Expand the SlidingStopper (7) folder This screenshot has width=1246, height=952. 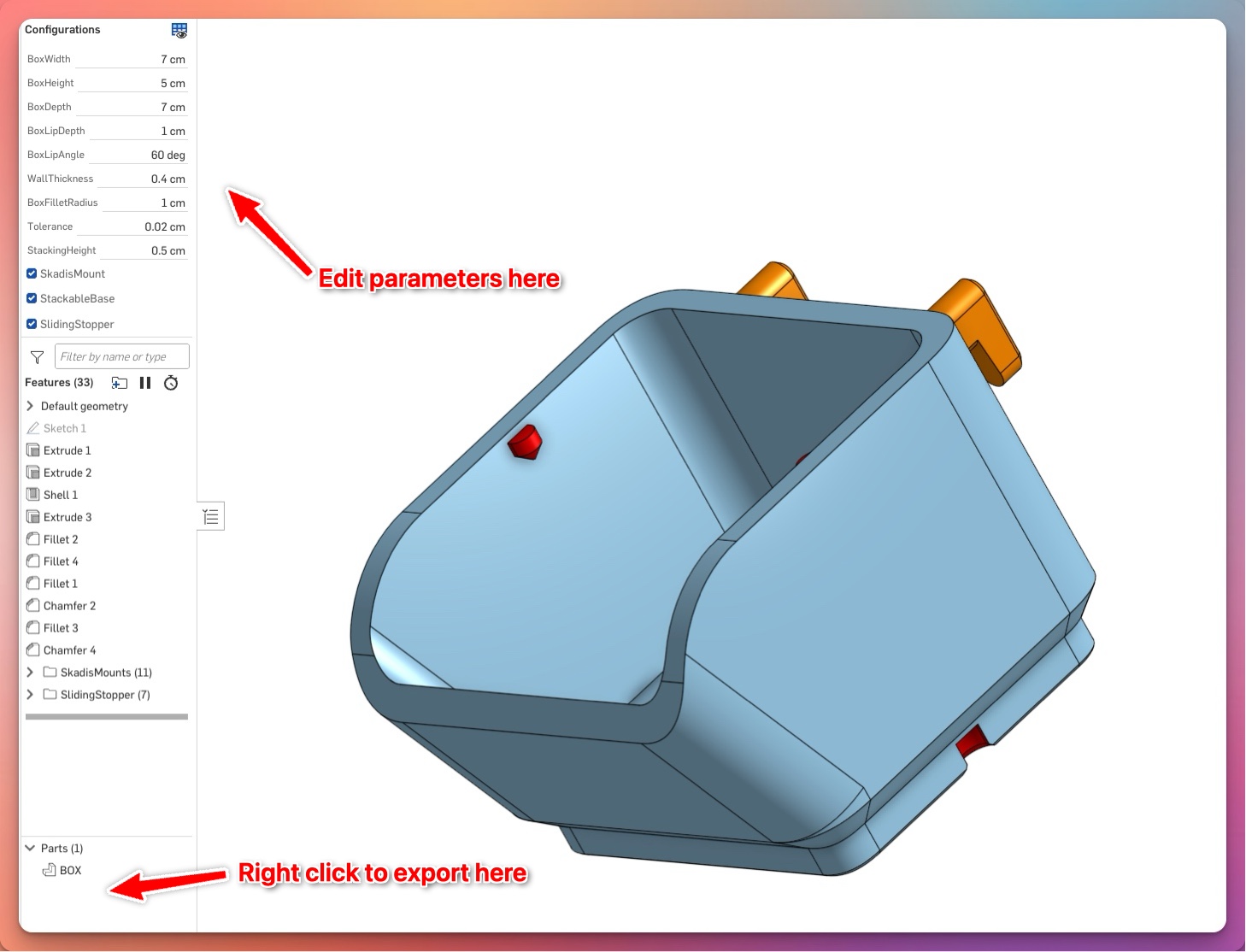click(31, 695)
